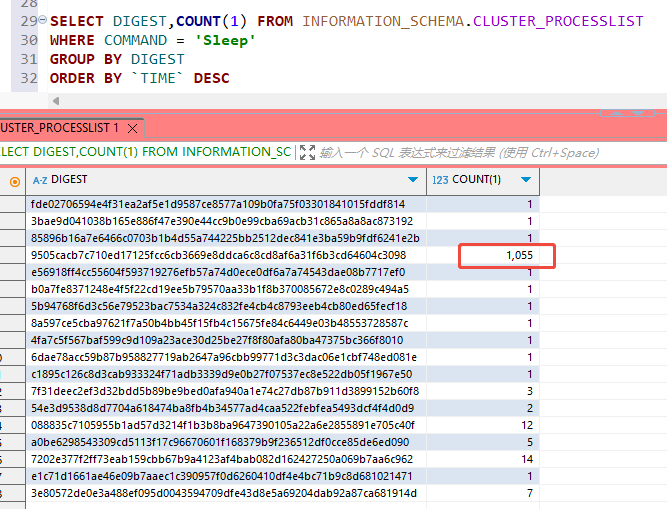Click the maximize result panel arrows at top right
Screen dimensions: 667x509
coord(627,113)
